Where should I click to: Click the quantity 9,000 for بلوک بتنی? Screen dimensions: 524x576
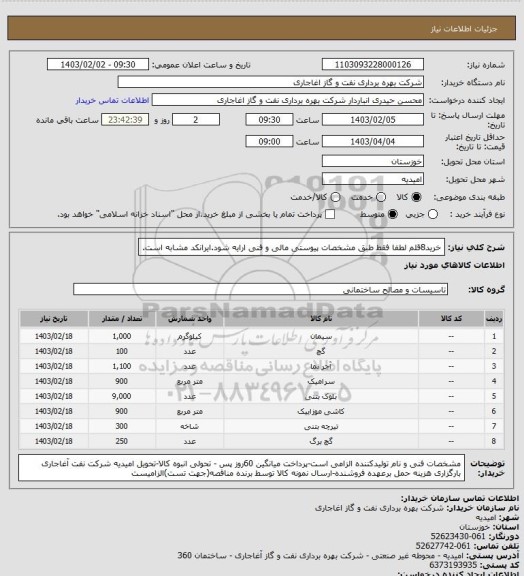coord(122,396)
